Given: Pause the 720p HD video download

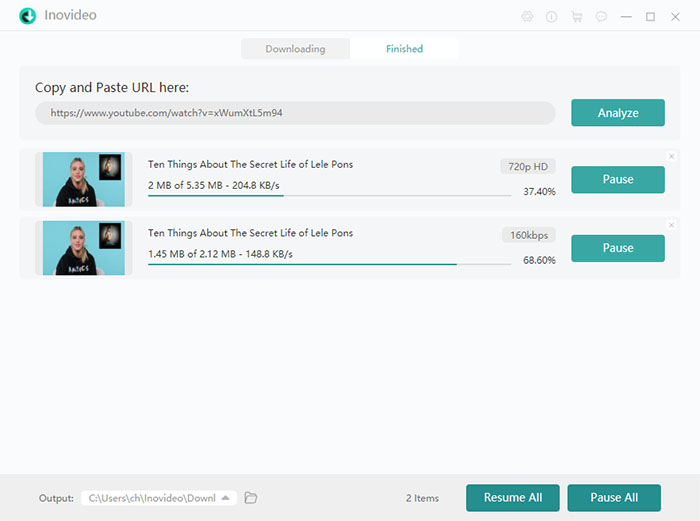Looking at the screenshot, I should (x=617, y=180).
